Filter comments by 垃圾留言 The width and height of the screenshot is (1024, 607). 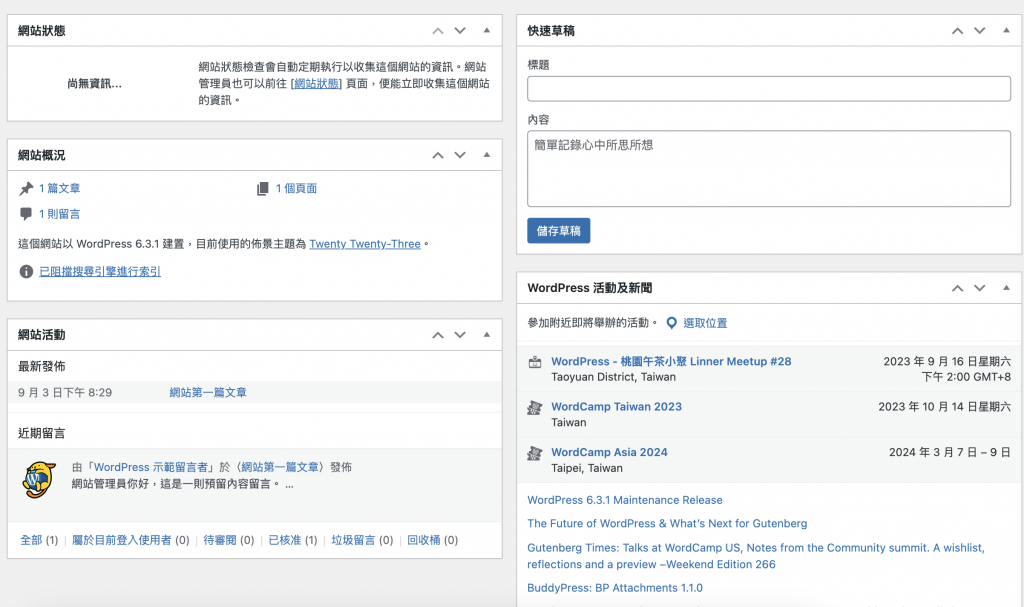coord(353,540)
